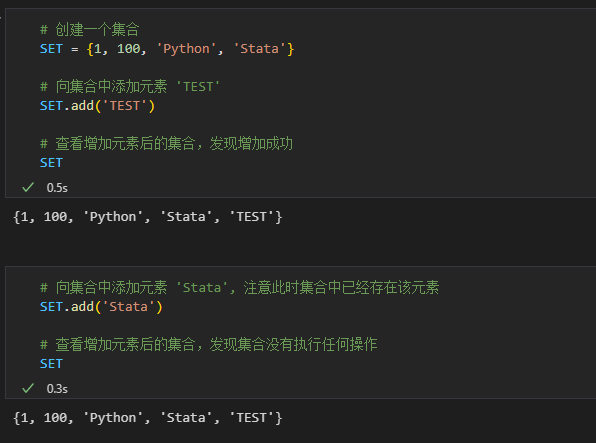The height and width of the screenshot is (443, 596).
Task: Click the 'Stata' string in set literal
Action: pyautogui.click(x=260, y=49)
